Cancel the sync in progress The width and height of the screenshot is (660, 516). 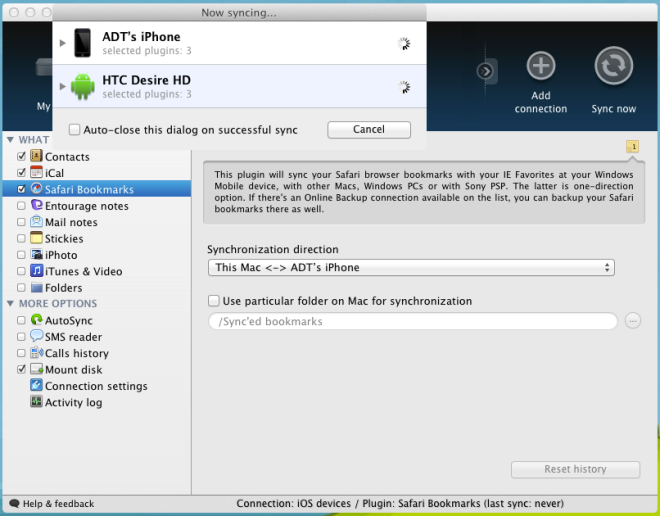click(369, 130)
